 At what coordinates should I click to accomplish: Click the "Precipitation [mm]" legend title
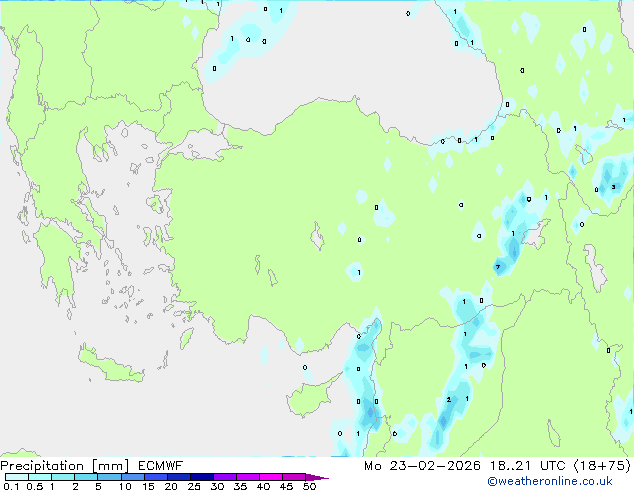click(x=65, y=466)
